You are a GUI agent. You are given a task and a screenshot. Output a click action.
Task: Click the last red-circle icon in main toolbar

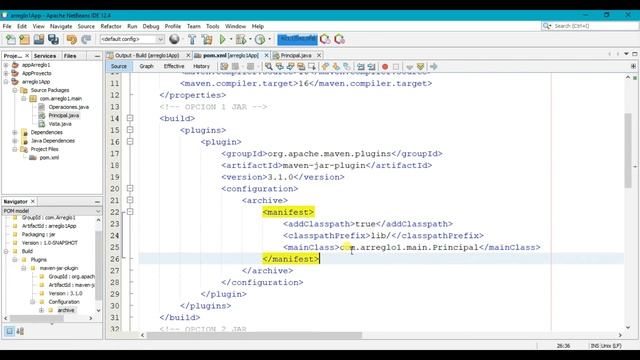[x=340, y=39]
